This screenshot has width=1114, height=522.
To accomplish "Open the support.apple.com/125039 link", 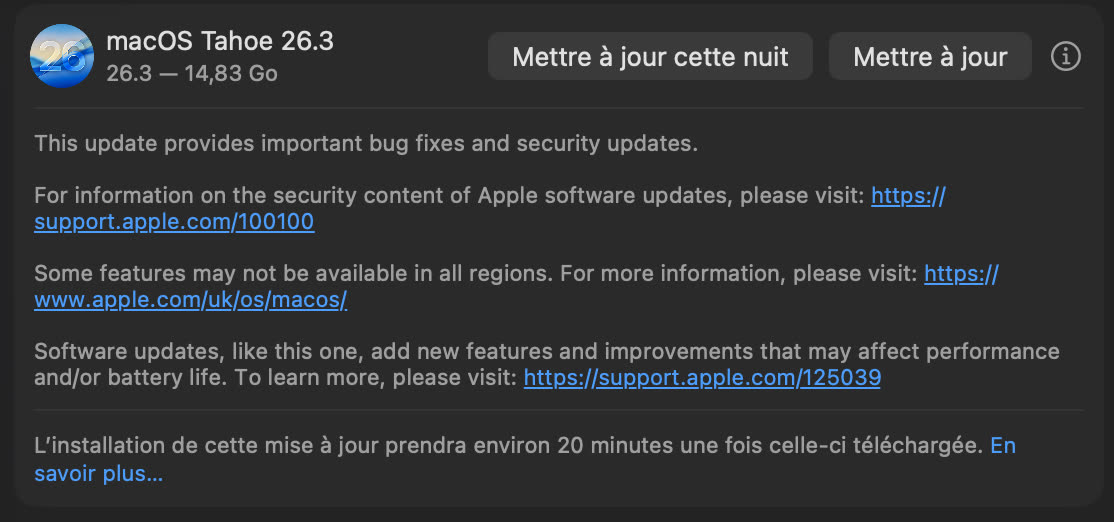I will click(702, 378).
